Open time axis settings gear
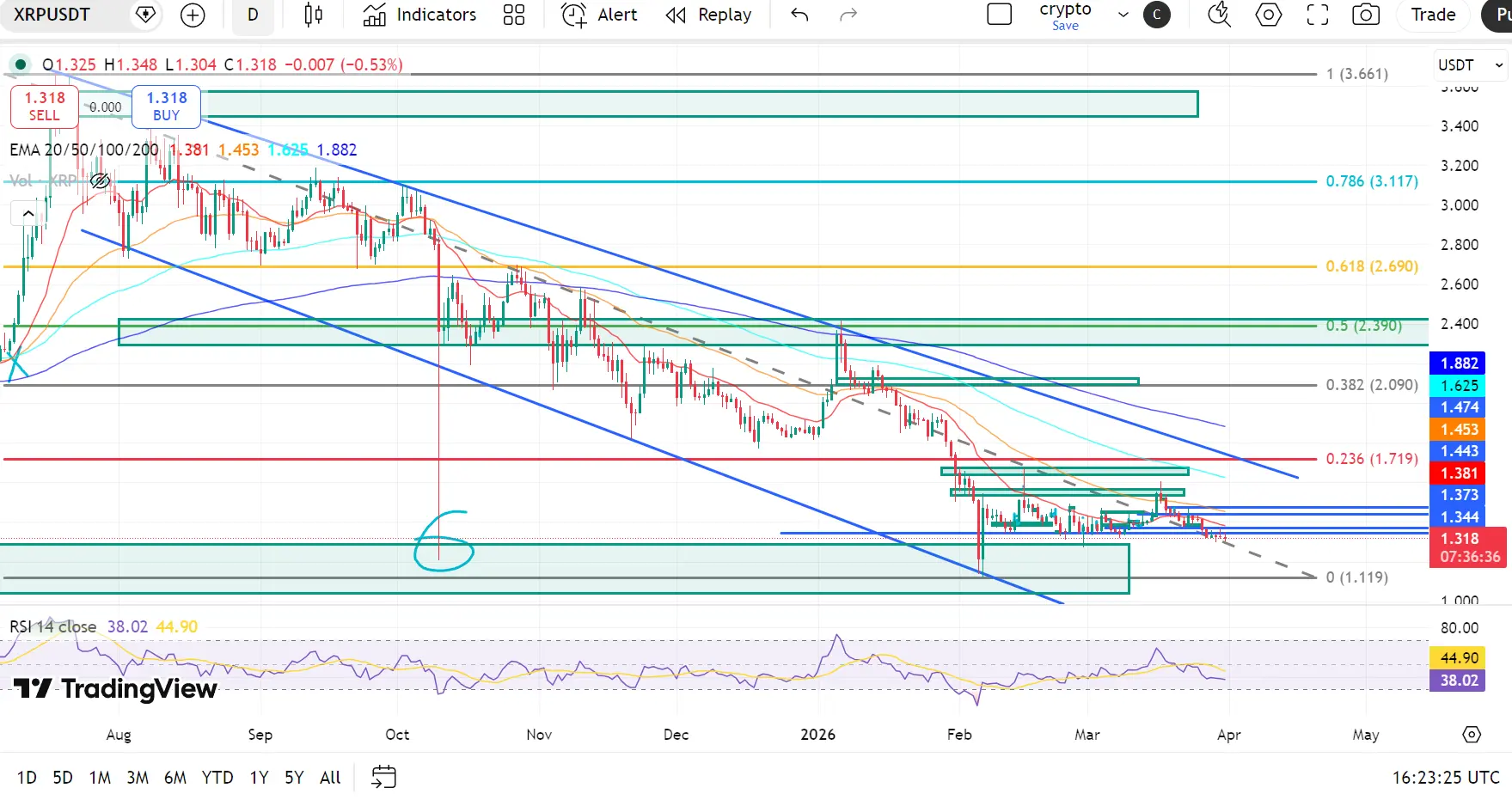1512x800 pixels. [1472, 735]
